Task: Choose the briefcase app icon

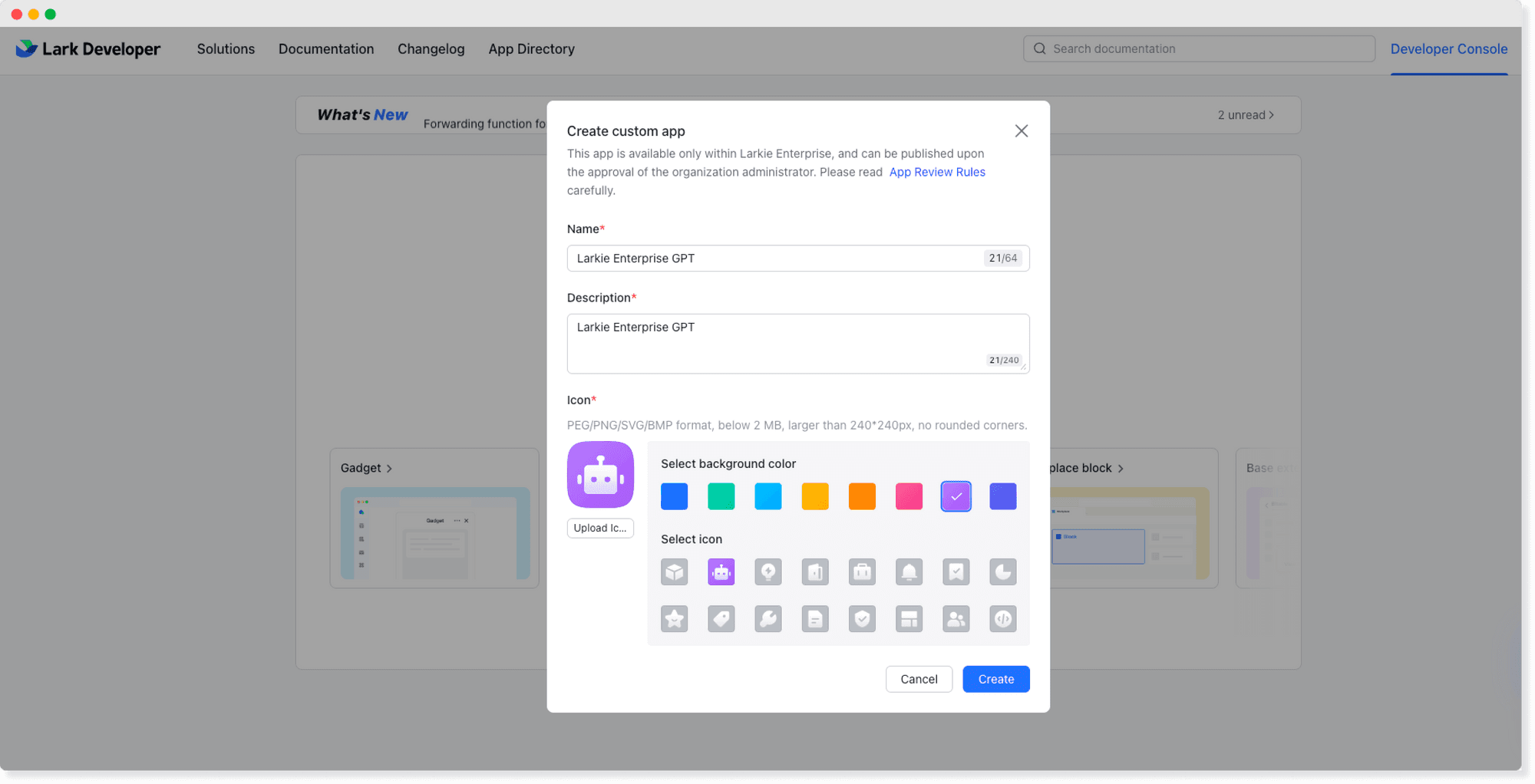Action: pyautogui.click(x=862, y=572)
